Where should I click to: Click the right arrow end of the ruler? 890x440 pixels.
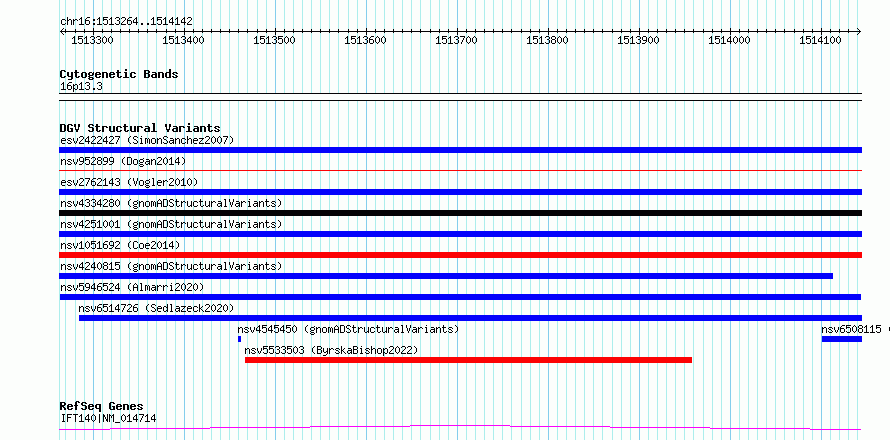(858, 31)
